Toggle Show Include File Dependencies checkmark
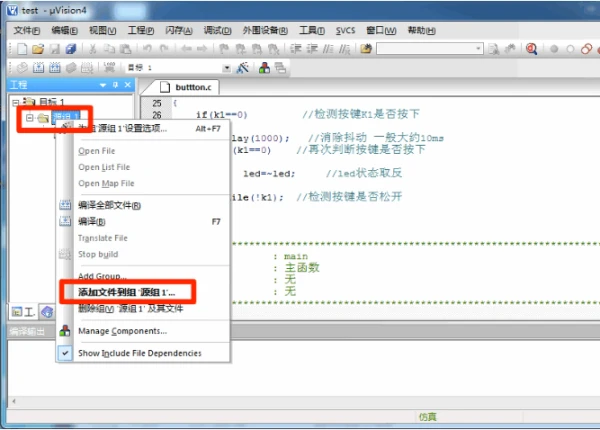 click(65, 353)
